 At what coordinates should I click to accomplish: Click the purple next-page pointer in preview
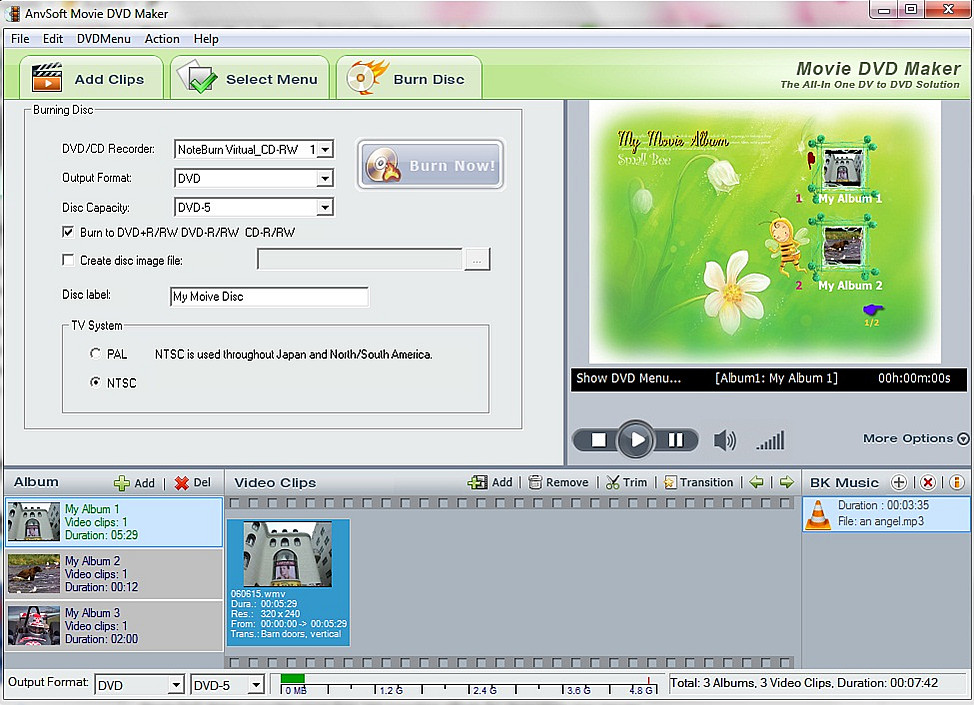pos(872,309)
